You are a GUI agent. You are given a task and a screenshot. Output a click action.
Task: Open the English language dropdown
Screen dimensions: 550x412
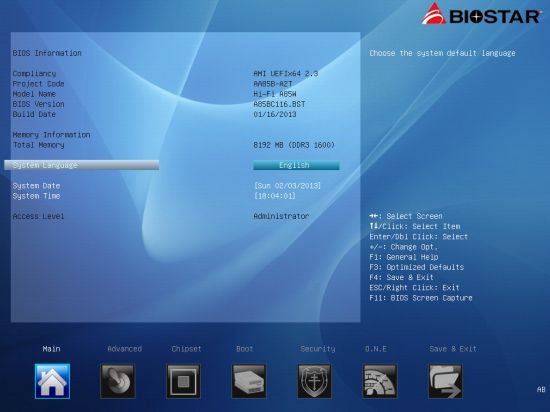[296, 165]
